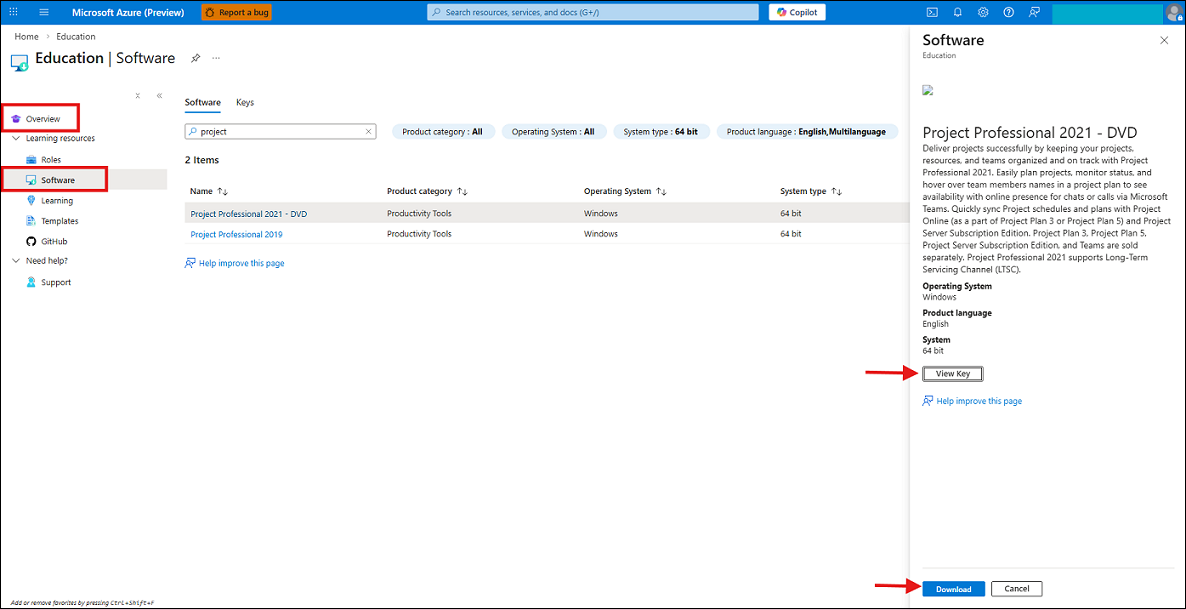The height and width of the screenshot is (610, 1186).
Task: Open portal settings gear icon
Action: pos(983,12)
